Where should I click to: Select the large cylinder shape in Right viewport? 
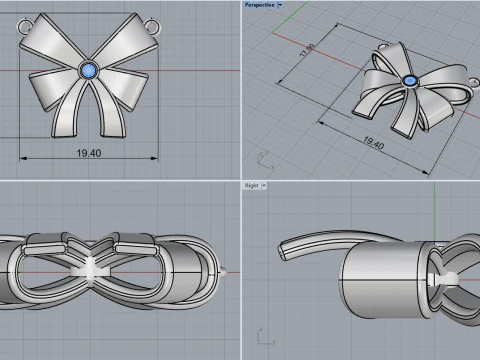point(383,280)
